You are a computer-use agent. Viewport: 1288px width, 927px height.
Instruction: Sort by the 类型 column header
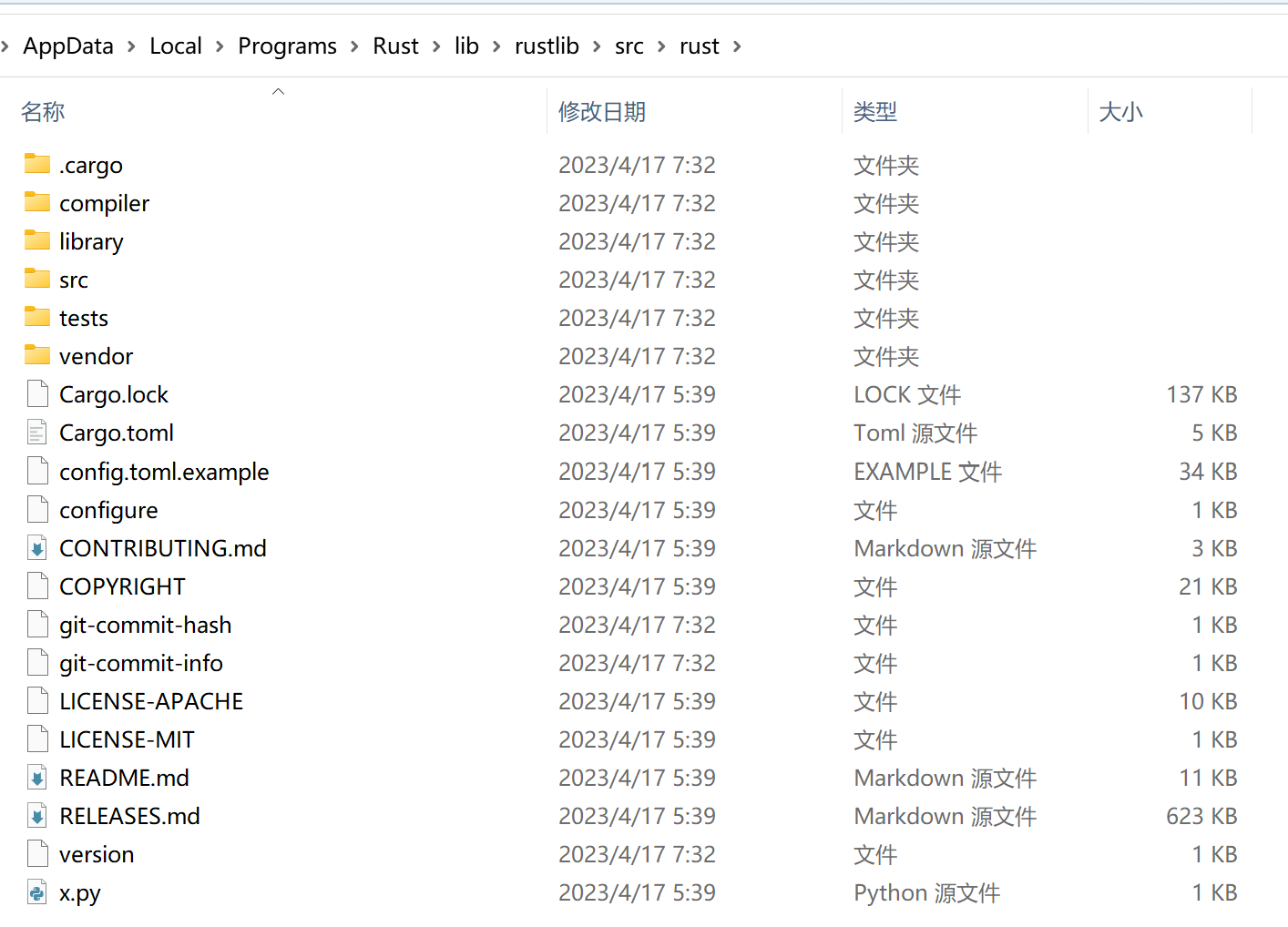pos(875,112)
